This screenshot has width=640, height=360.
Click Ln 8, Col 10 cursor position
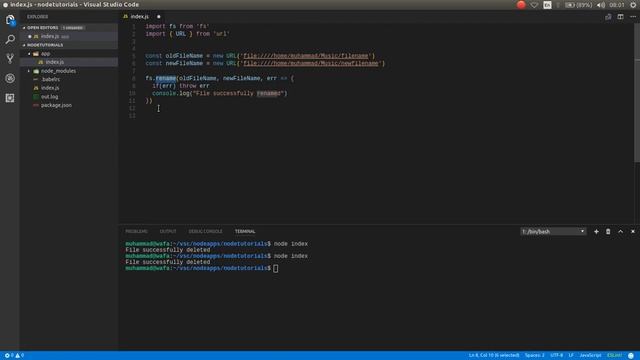493,356
